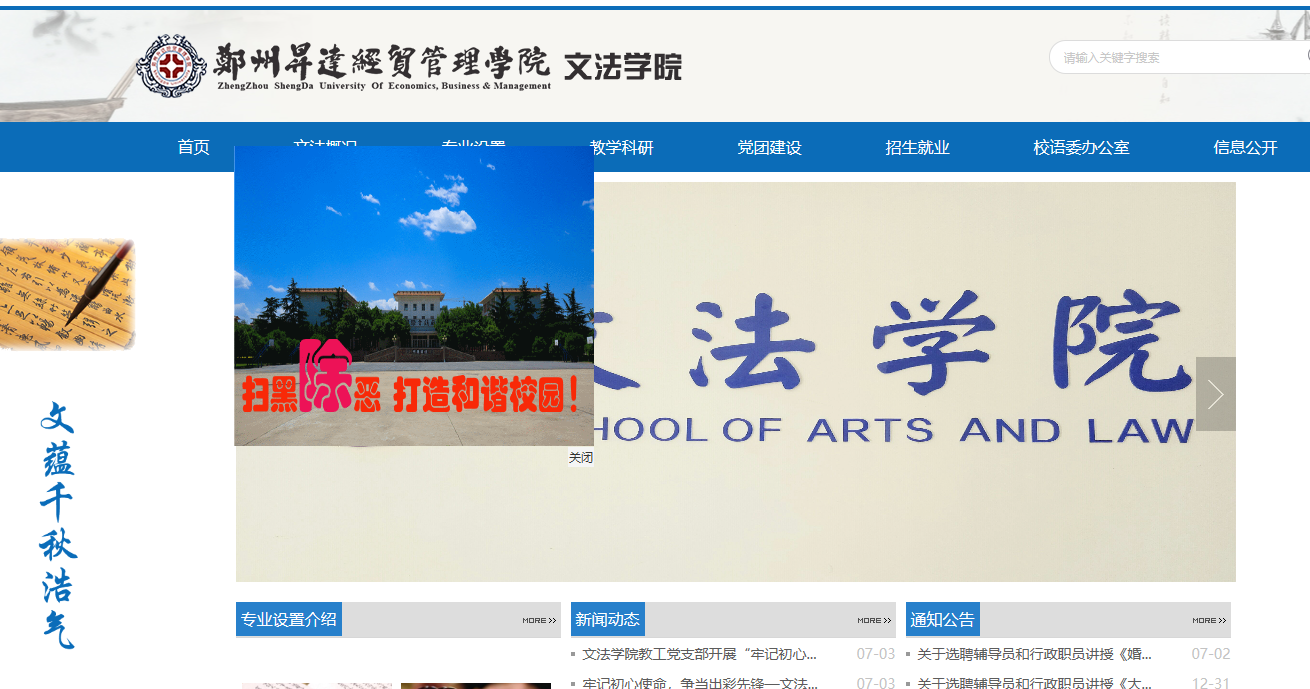The height and width of the screenshot is (689, 1310).
Task: Open news article 文法学院教工党支部开展
Action: 699,655
